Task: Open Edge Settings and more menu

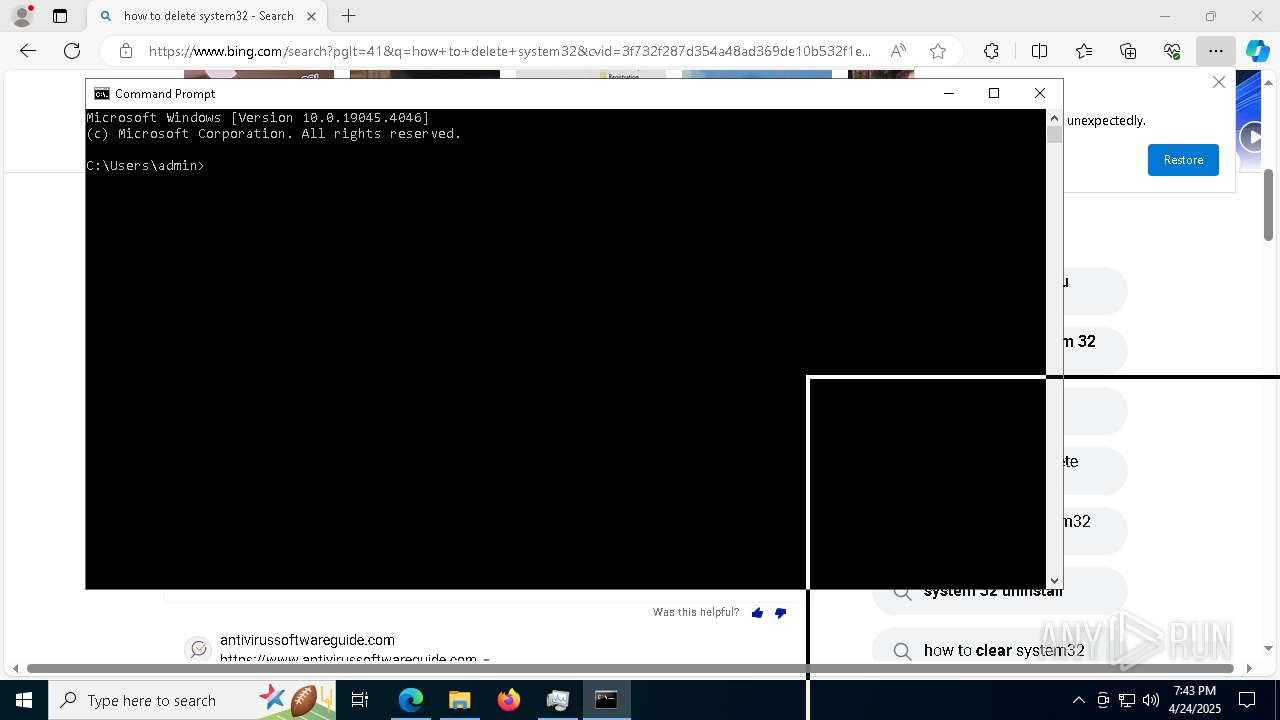Action: [1215, 51]
